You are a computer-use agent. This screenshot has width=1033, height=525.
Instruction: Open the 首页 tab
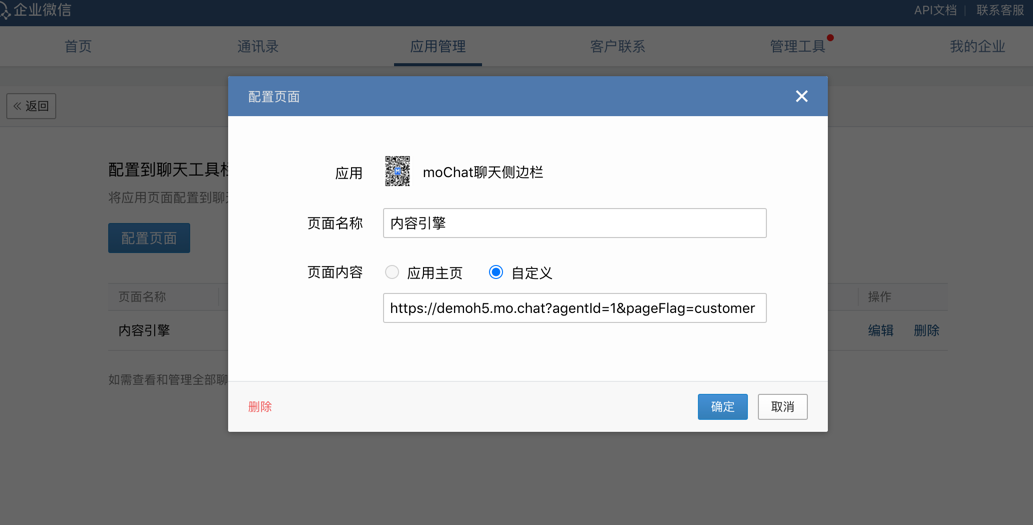[x=78, y=46]
